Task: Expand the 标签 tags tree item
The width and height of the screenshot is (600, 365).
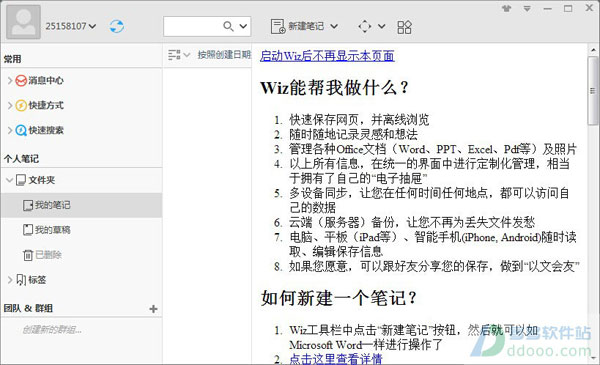Action: pyautogui.click(x=10, y=280)
